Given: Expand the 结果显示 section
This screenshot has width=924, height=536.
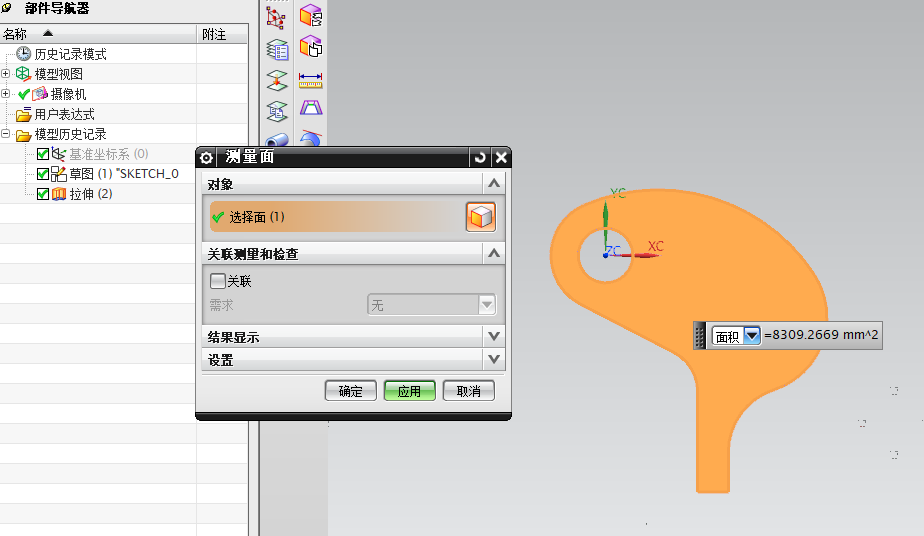Looking at the screenshot, I should coord(493,337).
